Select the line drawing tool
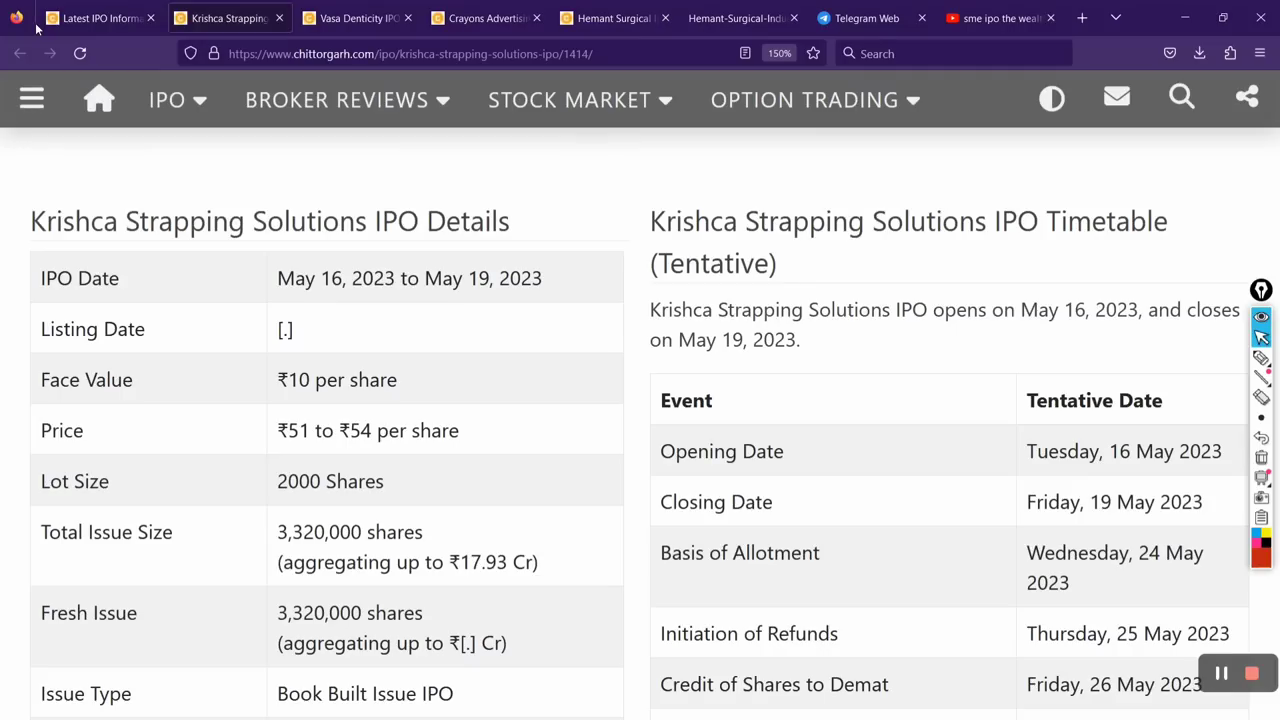This screenshot has width=1280, height=720. [x=1261, y=377]
